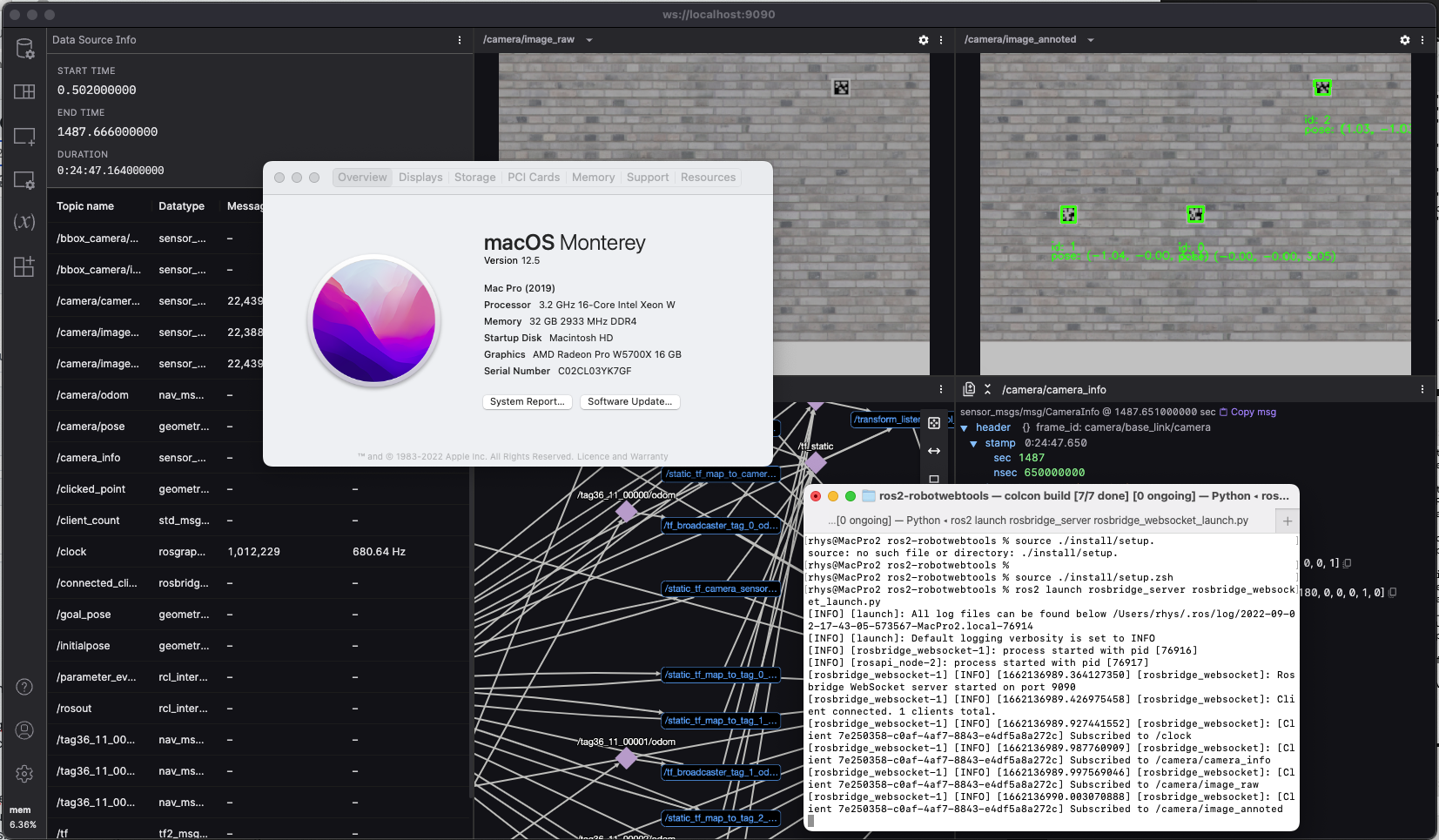Collapse the stamp tree node
The height and width of the screenshot is (840, 1439).
point(974,443)
